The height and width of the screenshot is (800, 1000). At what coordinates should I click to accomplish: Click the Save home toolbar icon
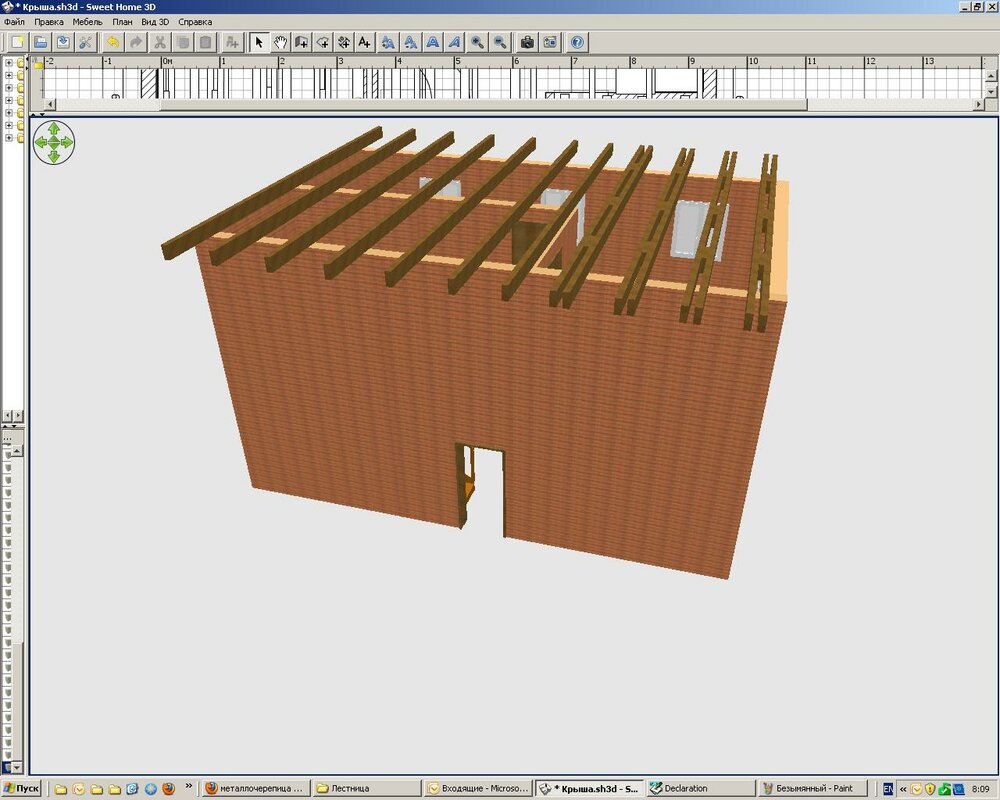(x=63, y=42)
